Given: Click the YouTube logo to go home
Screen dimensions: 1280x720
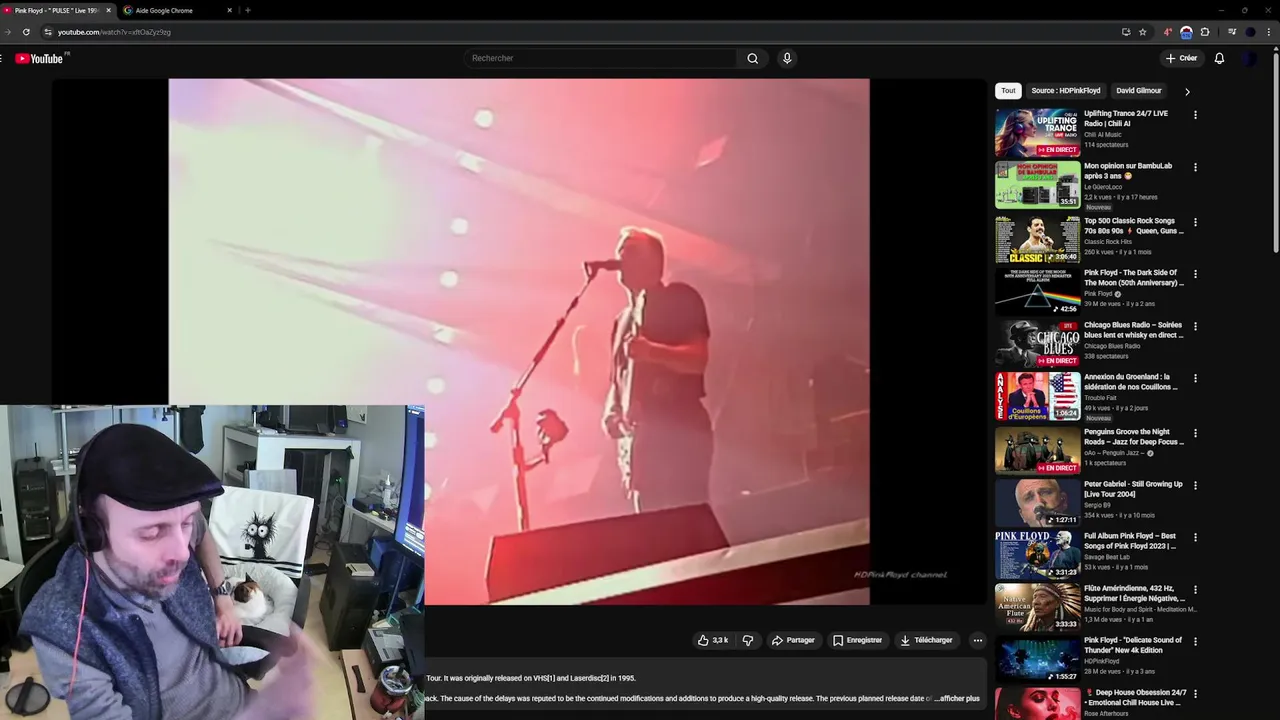Looking at the screenshot, I should point(39,59).
